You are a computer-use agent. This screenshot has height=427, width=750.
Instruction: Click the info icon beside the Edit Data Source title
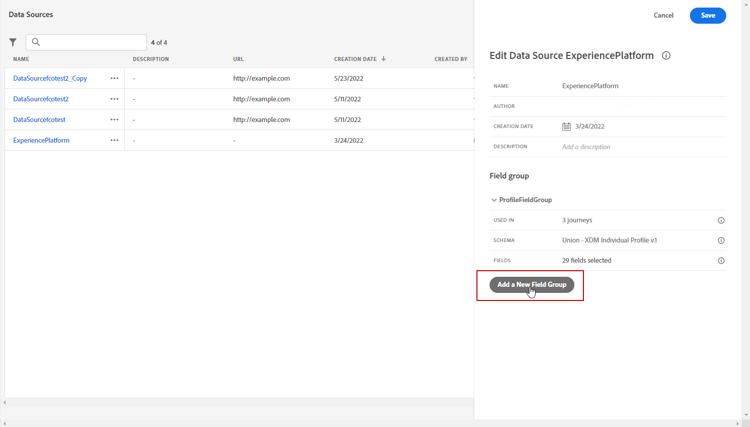pyautogui.click(x=666, y=56)
